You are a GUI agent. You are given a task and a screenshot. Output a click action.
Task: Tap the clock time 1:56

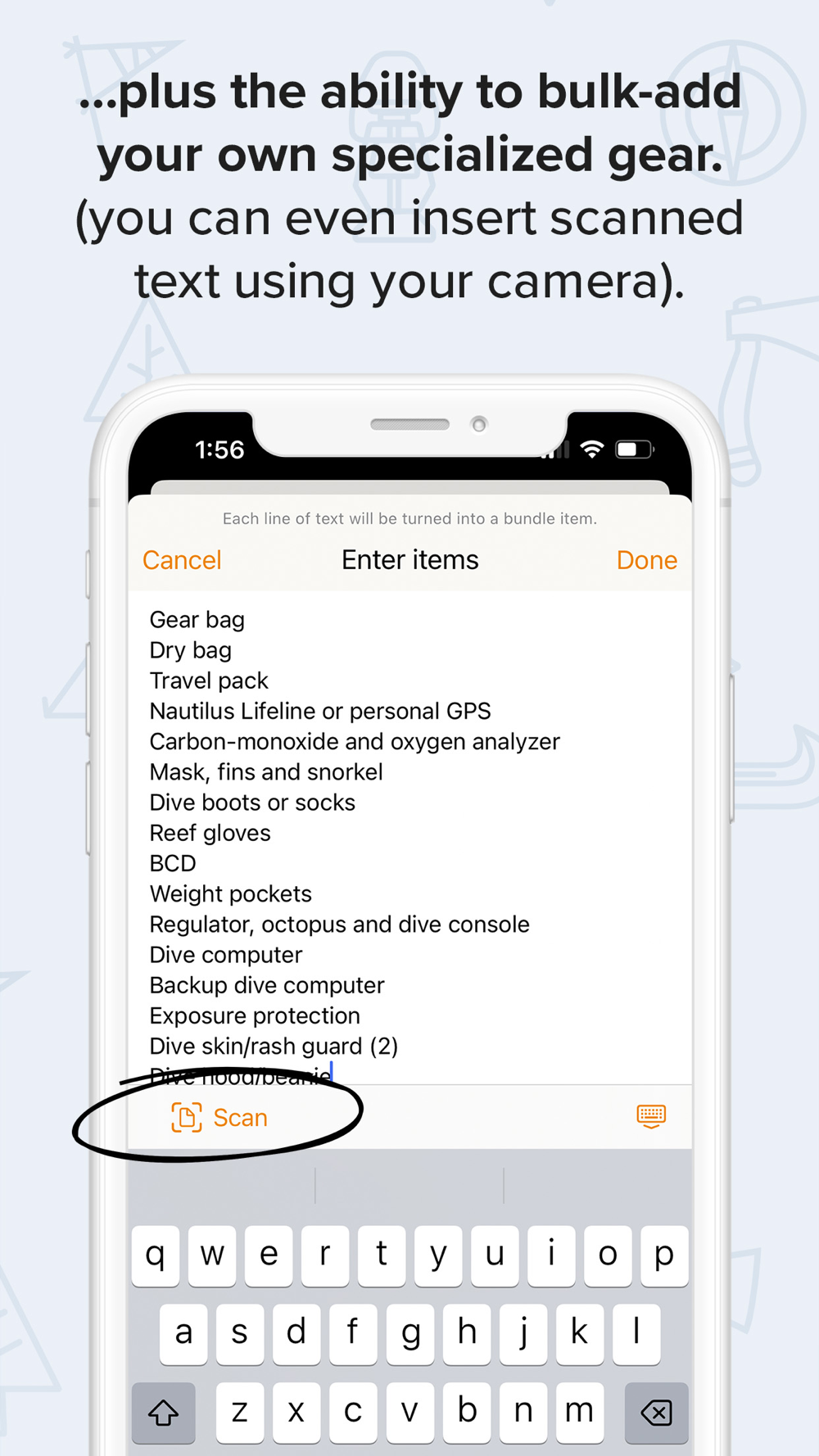click(x=219, y=450)
